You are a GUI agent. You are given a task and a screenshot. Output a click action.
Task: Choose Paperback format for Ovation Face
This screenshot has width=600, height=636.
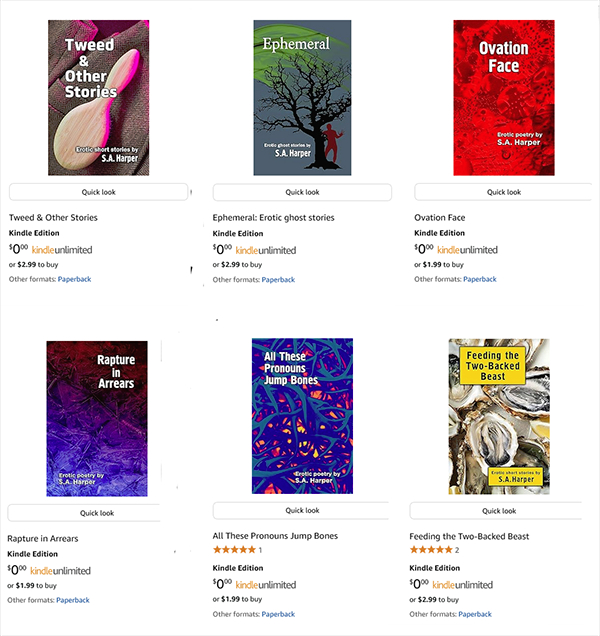coord(480,279)
